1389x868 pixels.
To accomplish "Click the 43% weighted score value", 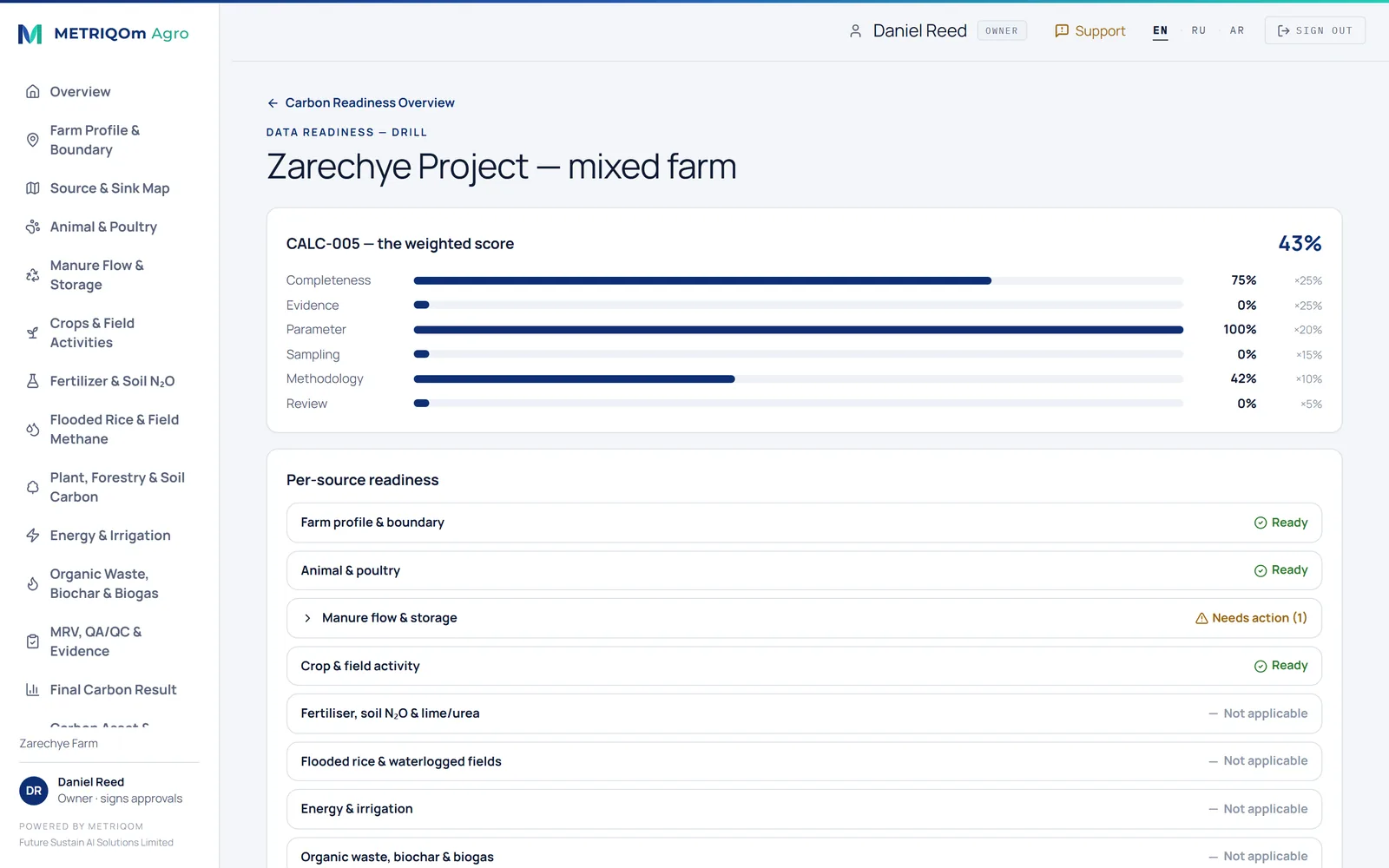I will 1300,244.
